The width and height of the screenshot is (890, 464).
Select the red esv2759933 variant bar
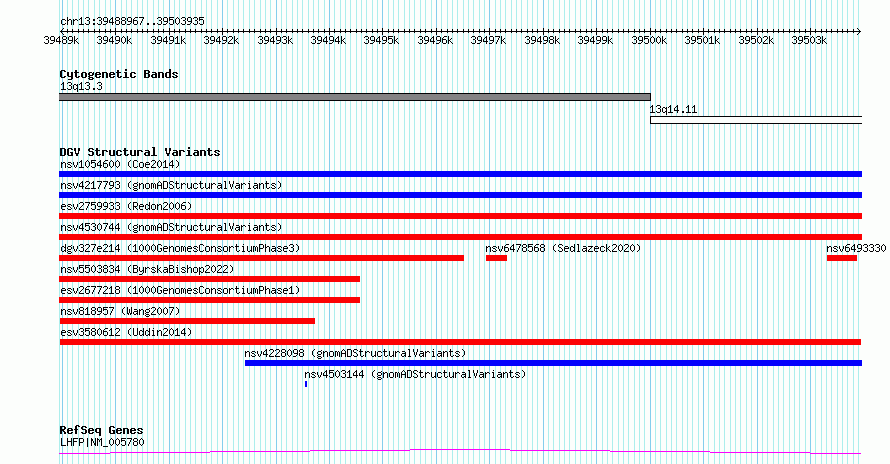[x=460, y=216]
